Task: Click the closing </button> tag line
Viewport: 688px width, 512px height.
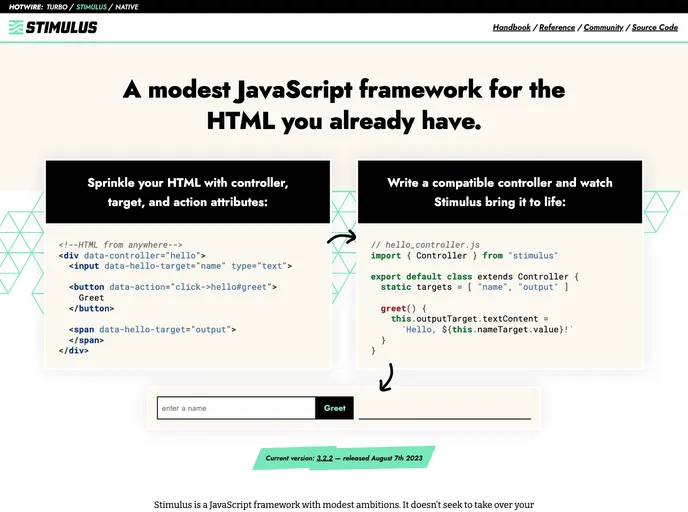Action: coord(91,308)
